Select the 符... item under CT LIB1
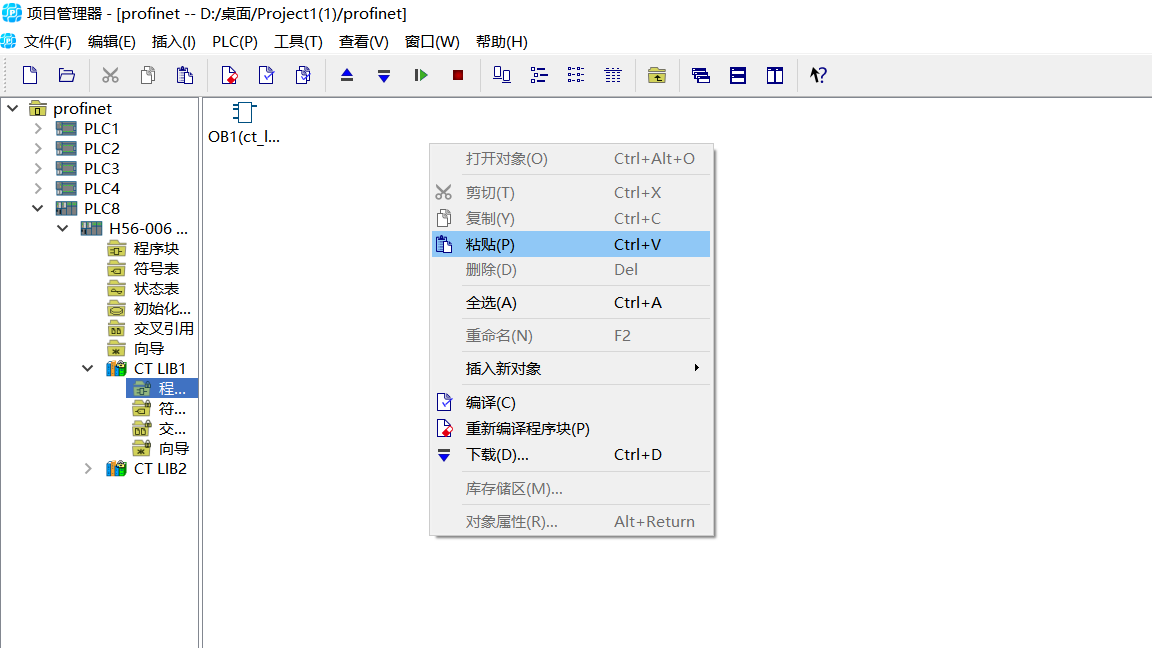This screenshot has width=1152, height=648. click(172, 408)
